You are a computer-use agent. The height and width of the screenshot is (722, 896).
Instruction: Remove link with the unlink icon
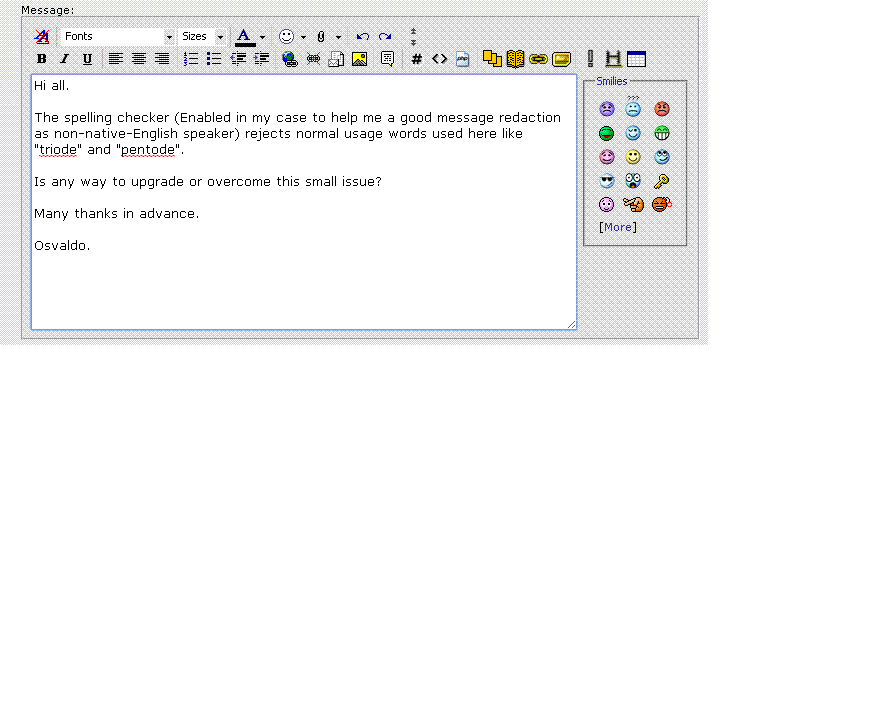pyautogui.click(x=313, y=59)
